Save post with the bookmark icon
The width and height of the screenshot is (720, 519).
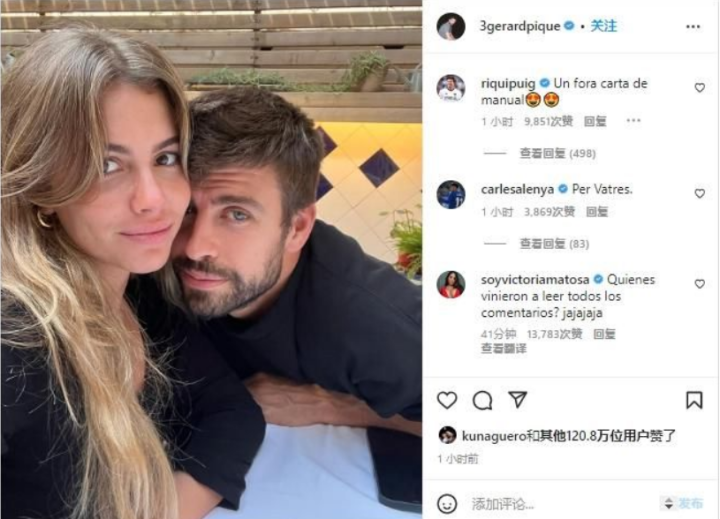pos(694,400)
